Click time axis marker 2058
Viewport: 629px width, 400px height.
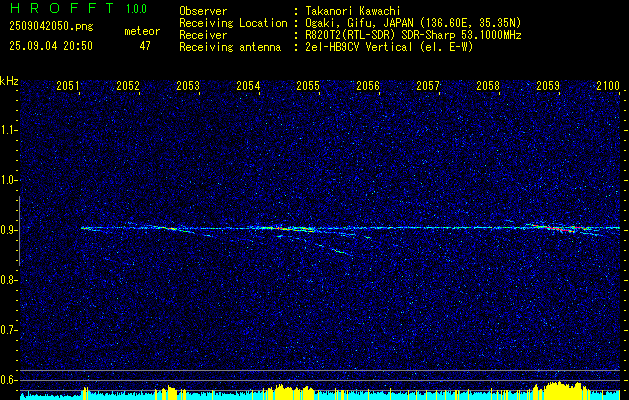tap(488, 86)
